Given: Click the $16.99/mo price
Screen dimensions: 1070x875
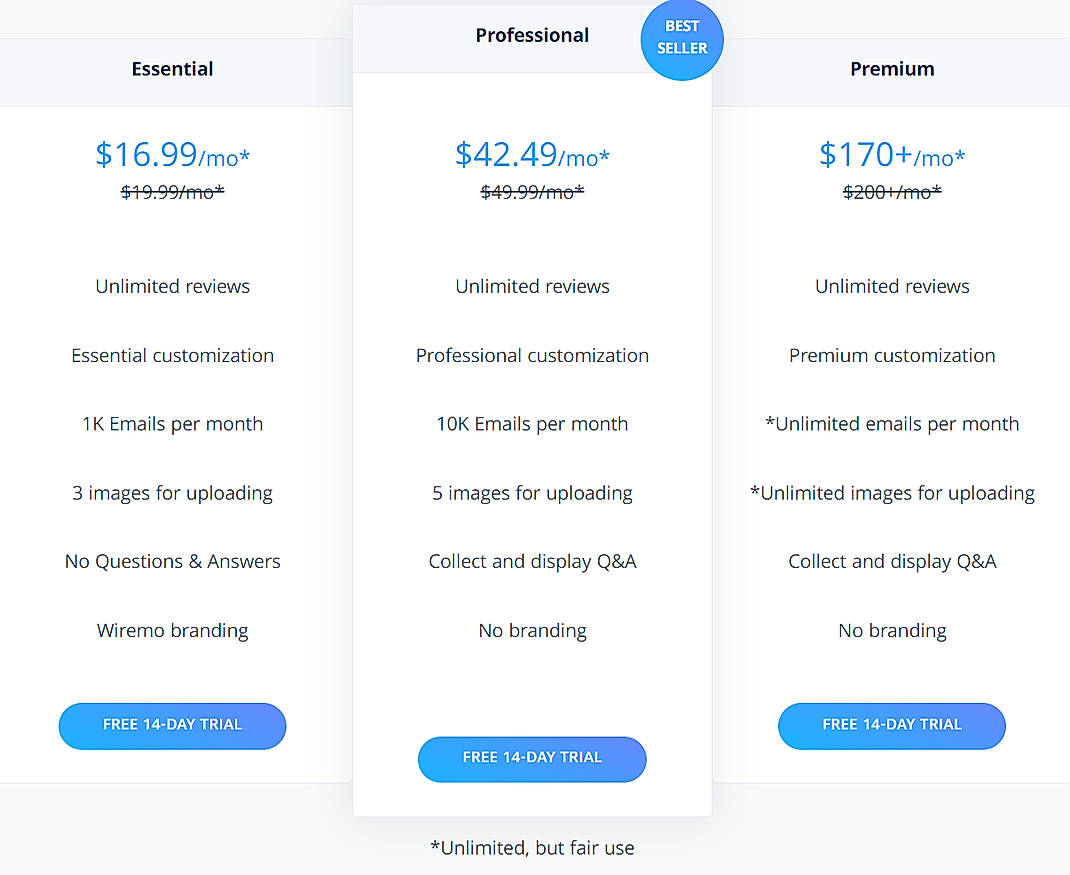Looking at the screenshot, I should 172,155.
